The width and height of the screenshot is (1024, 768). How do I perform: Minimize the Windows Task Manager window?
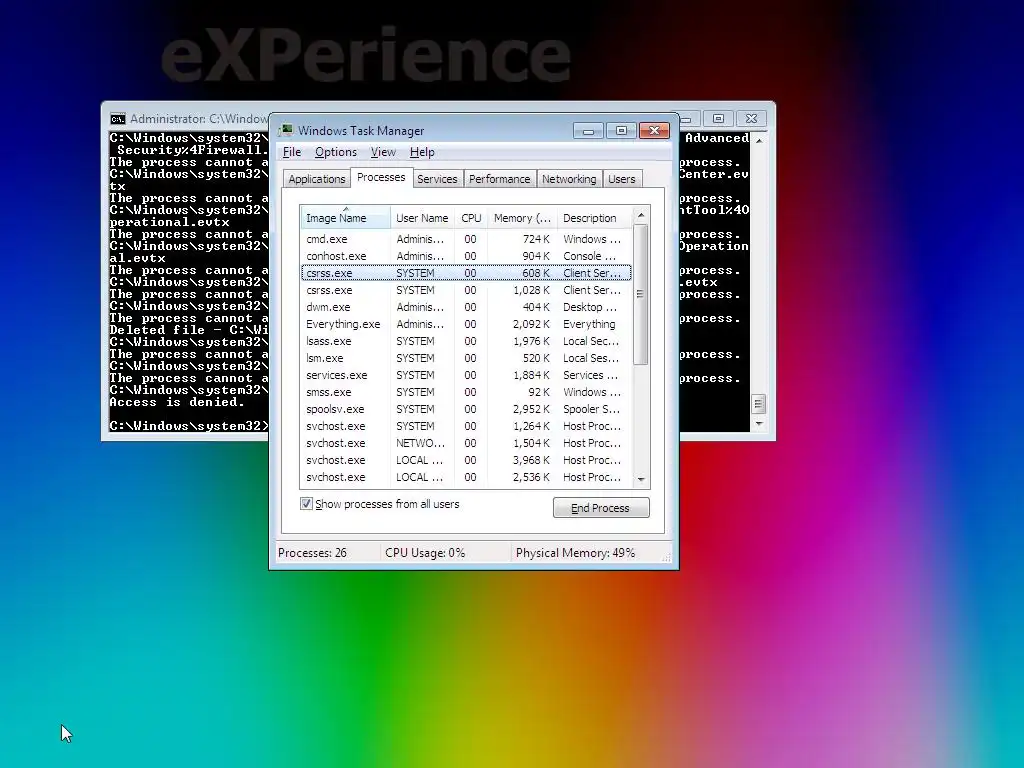tap(588, 131)
